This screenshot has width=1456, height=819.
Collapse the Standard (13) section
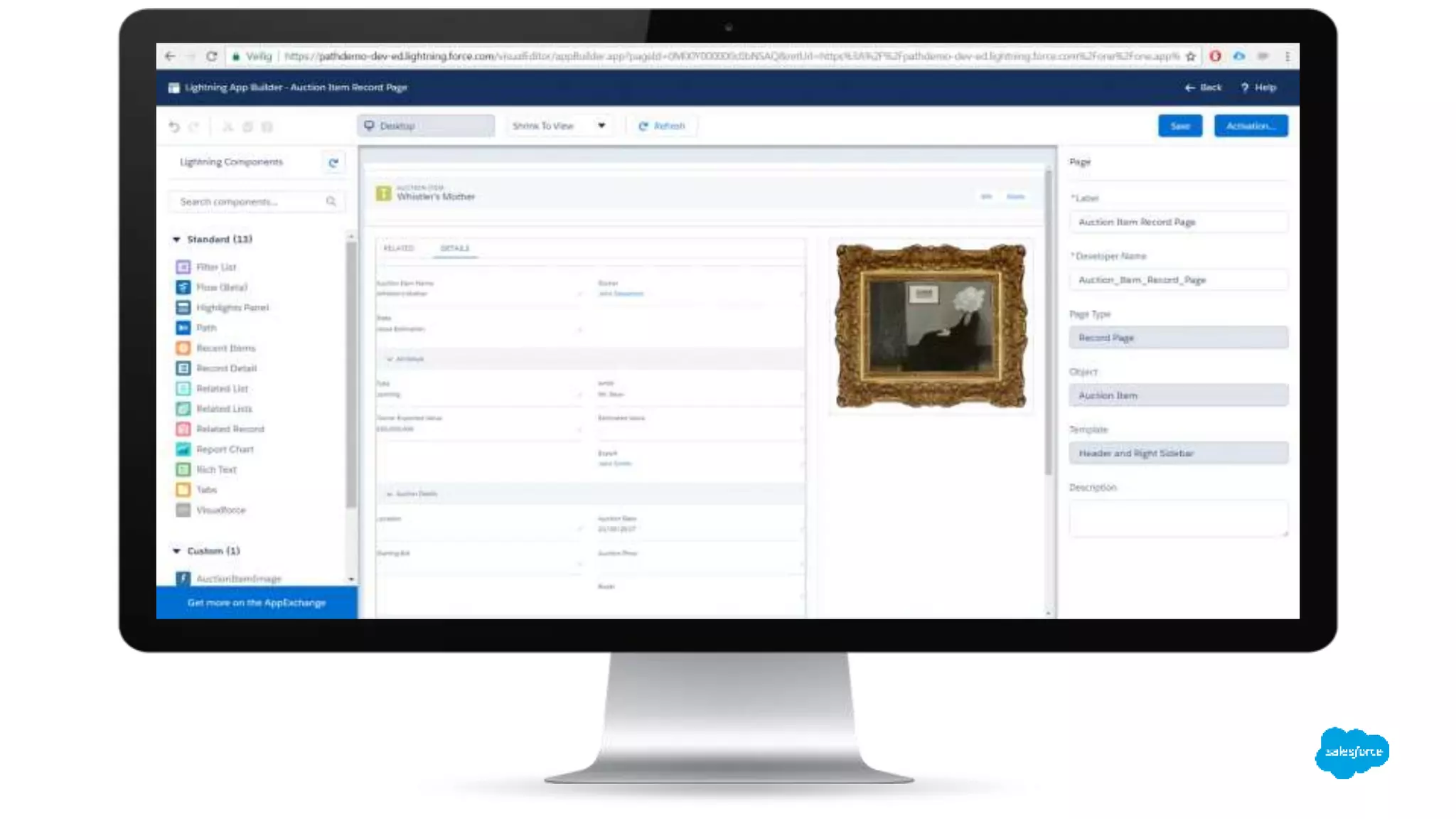click(176, 240)
